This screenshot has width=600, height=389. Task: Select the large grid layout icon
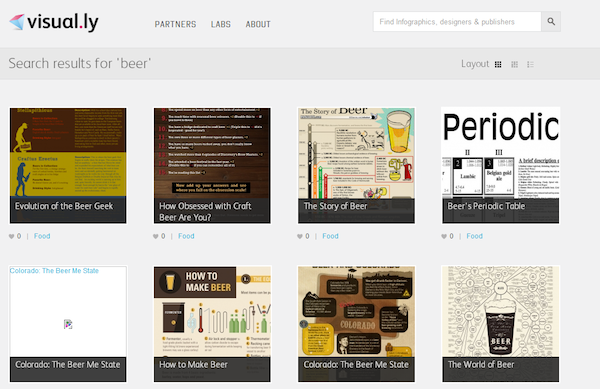(498, 64)
